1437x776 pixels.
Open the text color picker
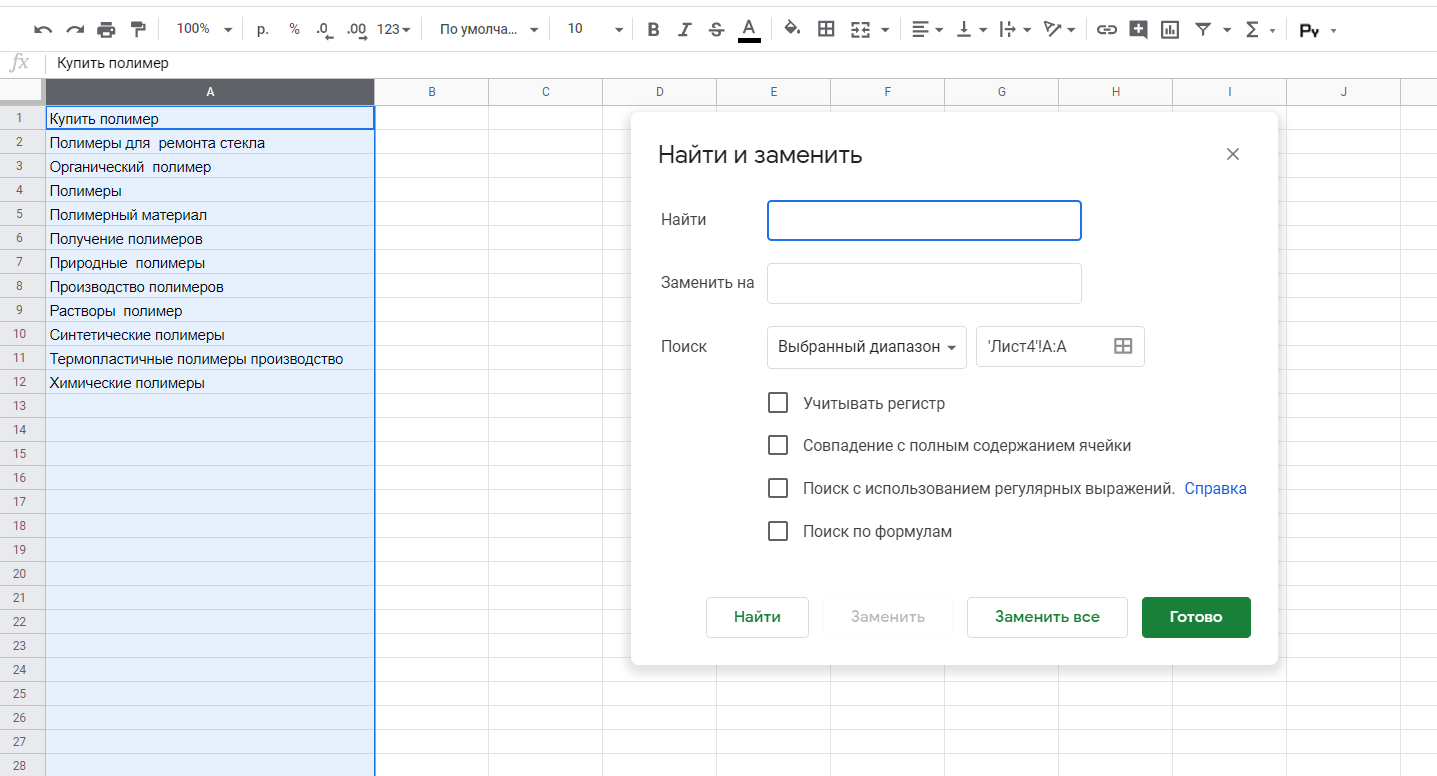(x=749, y=30)
